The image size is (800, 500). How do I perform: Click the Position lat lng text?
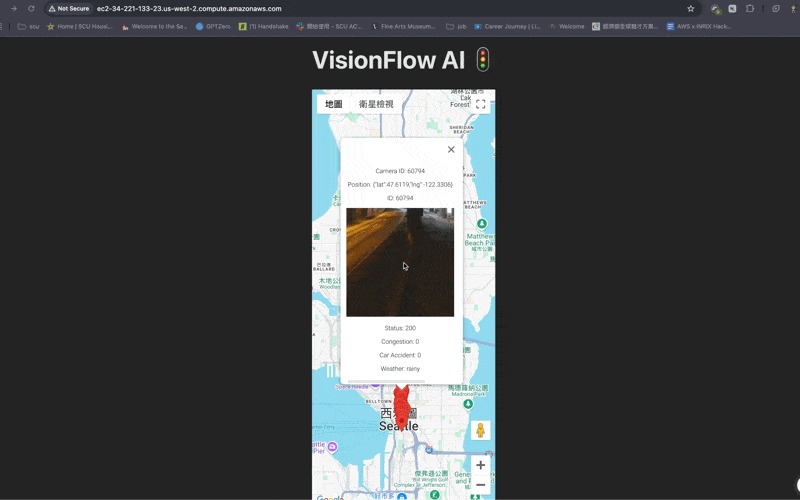pyautogui.click(x=400, y=184)
